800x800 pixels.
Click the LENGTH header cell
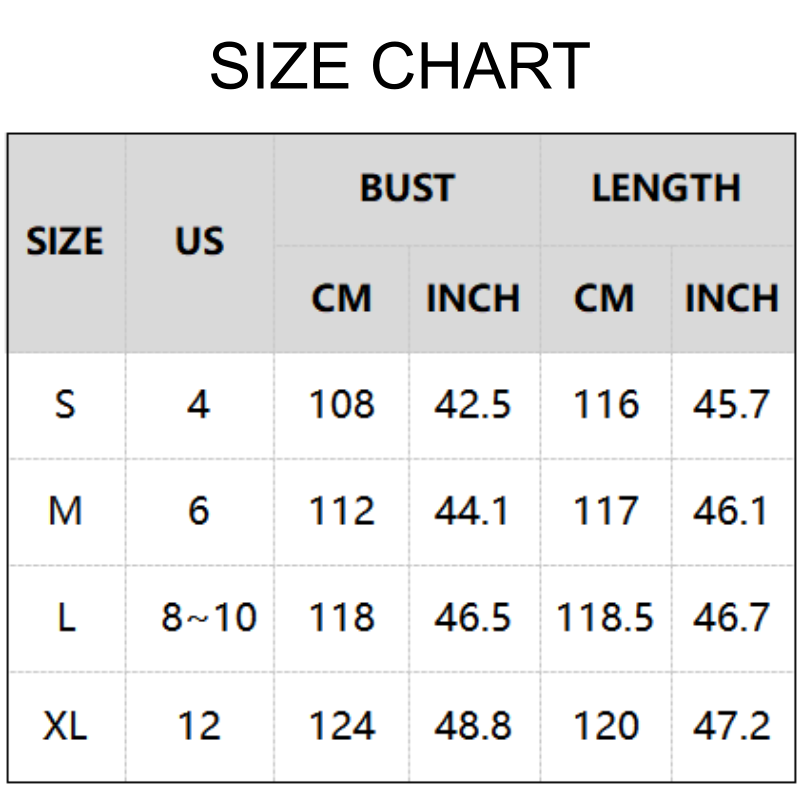(666, 189)
